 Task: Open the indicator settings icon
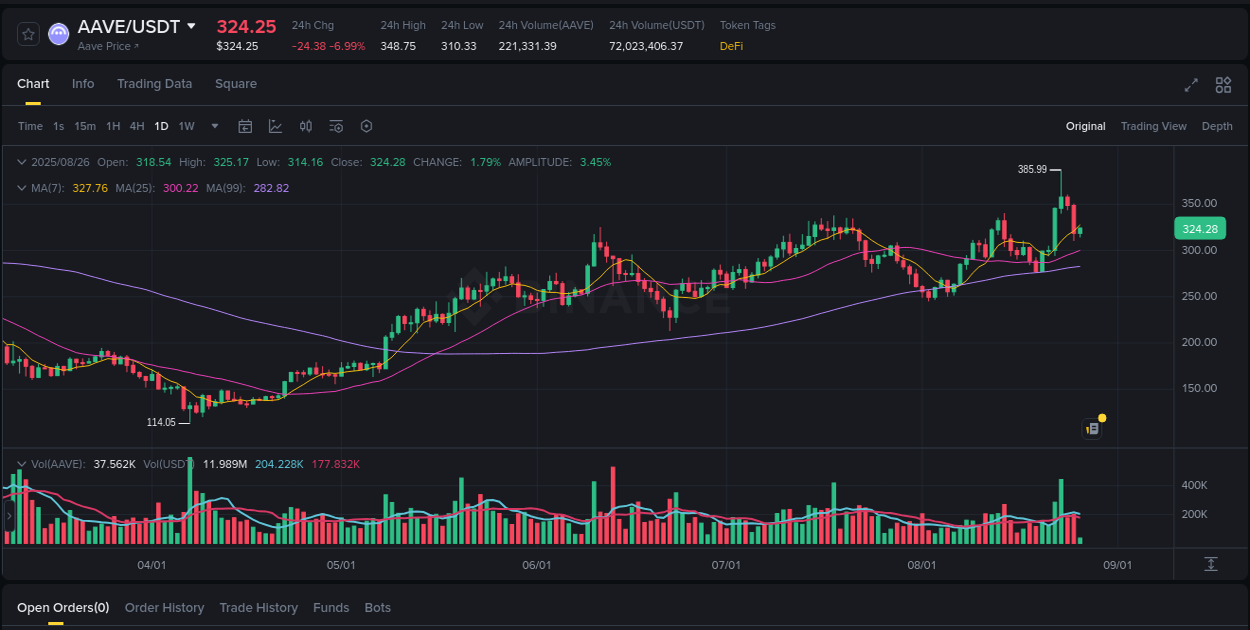pyautogui.click(x=336, y=126)
